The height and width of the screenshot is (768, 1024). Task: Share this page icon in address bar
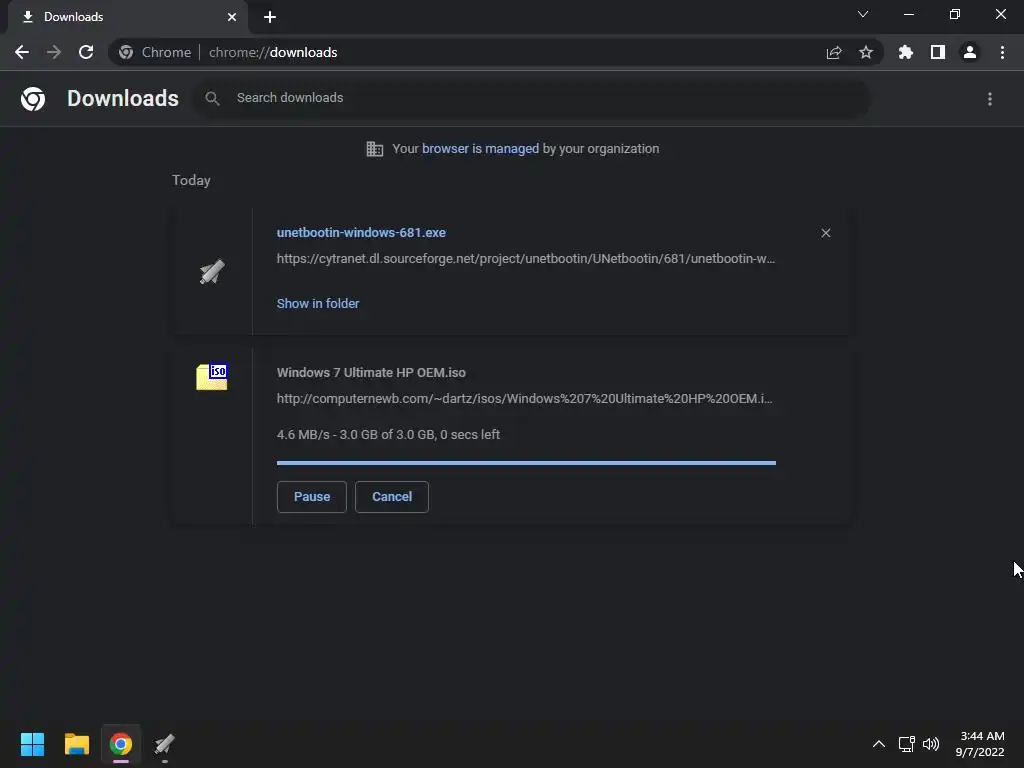834,52
